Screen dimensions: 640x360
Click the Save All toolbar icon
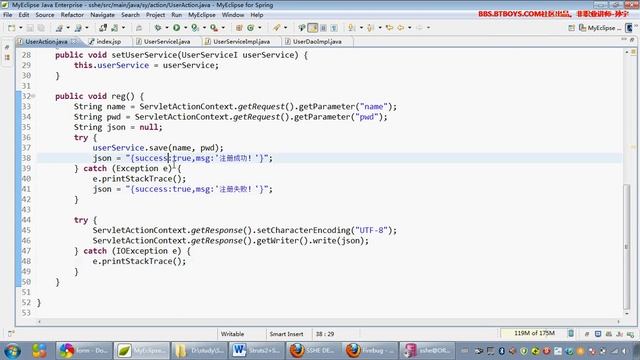coord(41,28)
